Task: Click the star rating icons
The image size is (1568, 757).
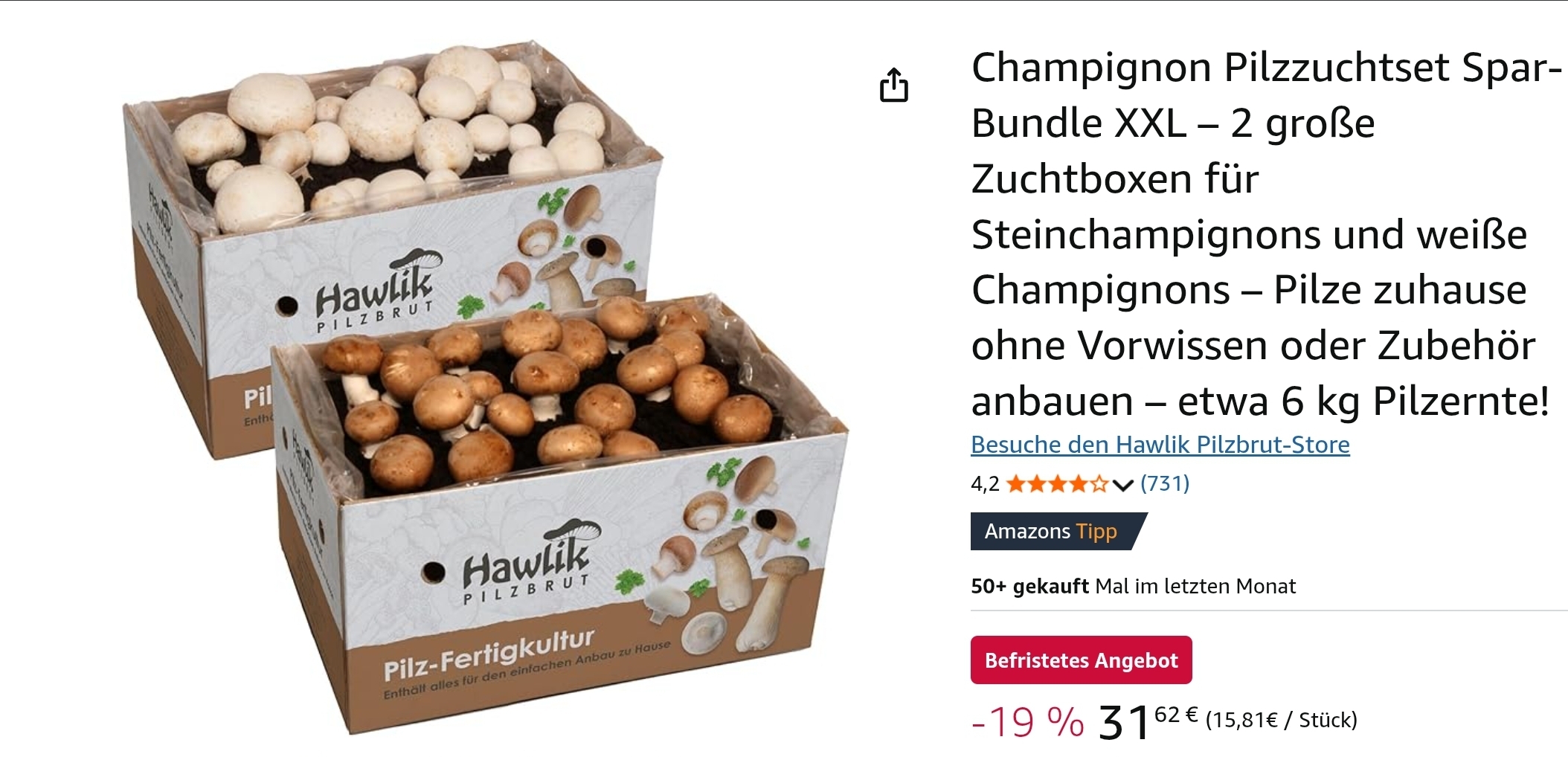Action: [1057, 485]
